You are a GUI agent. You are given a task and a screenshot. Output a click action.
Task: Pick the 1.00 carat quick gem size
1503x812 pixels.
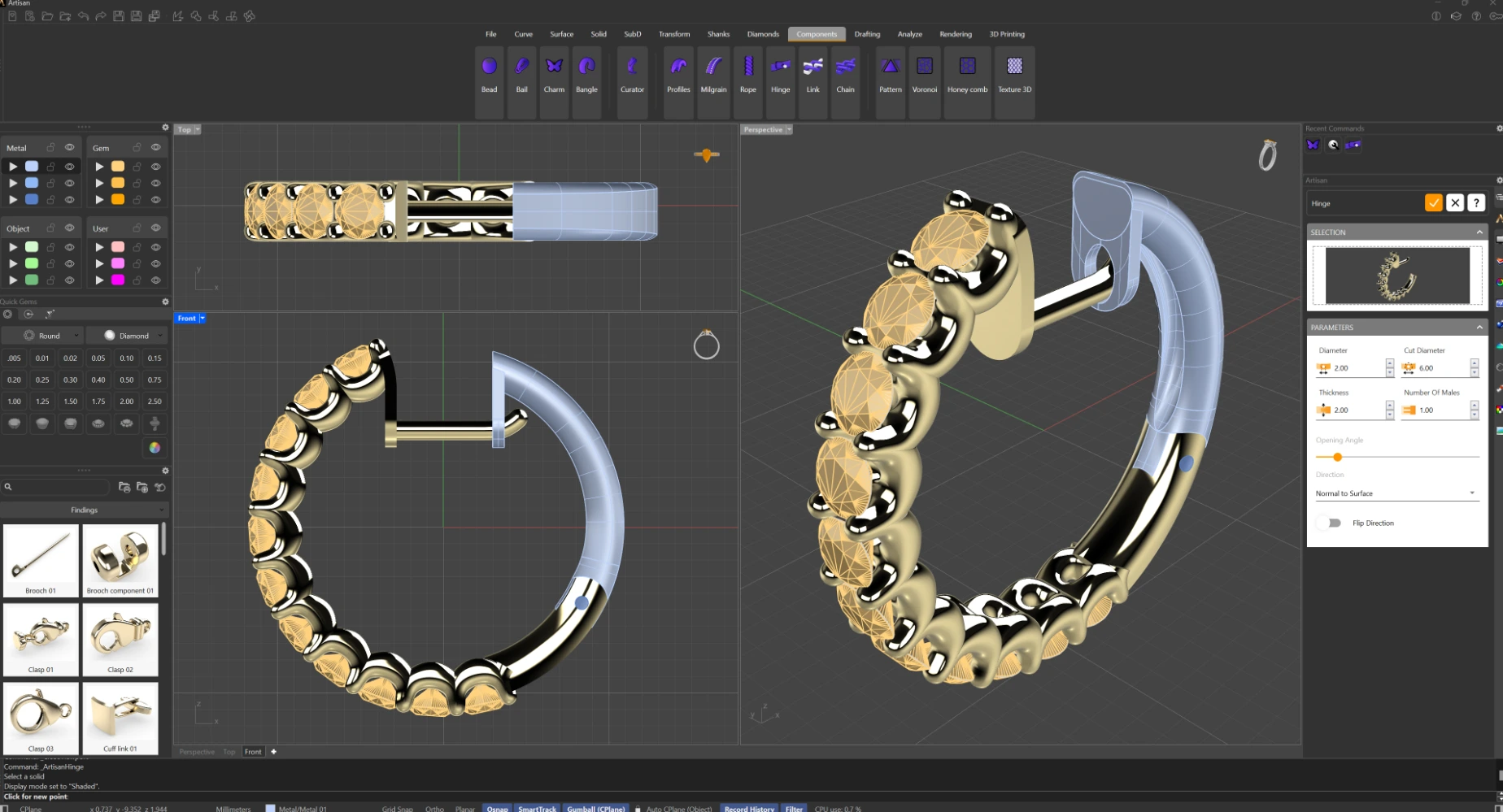coord(15,402)
